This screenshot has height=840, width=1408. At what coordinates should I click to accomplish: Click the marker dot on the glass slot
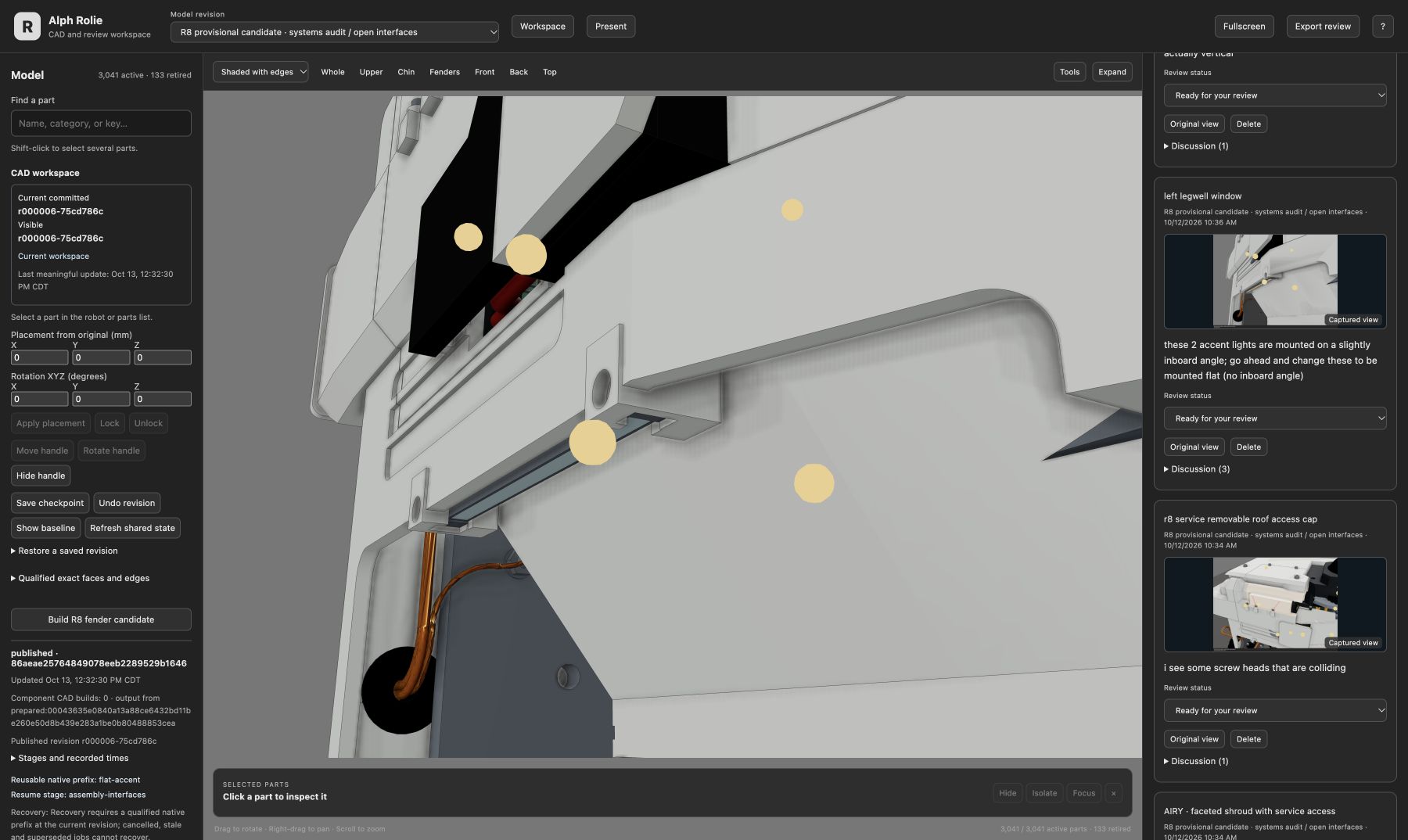[592, 443]
